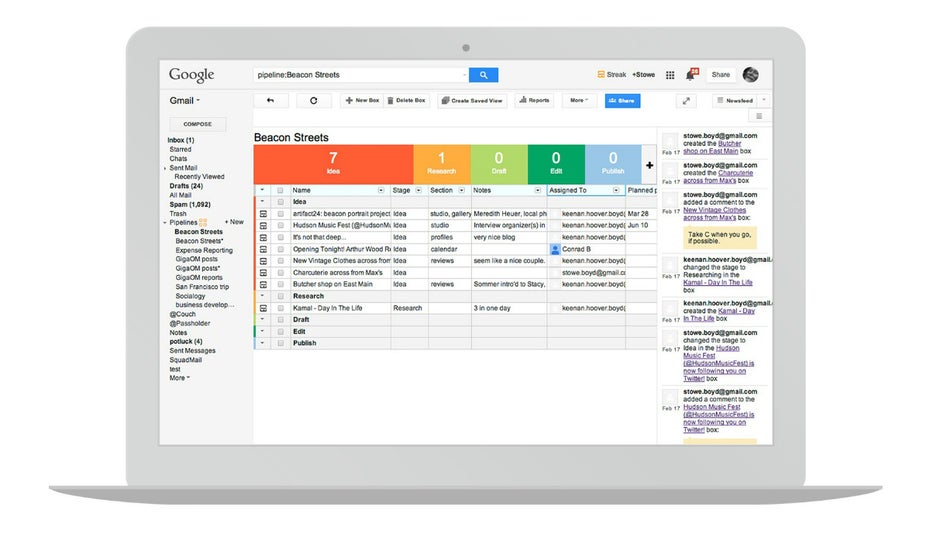The height and width of the screenshot is (534, 930).
Task: Click Create Saved View button
Action: 472,100
